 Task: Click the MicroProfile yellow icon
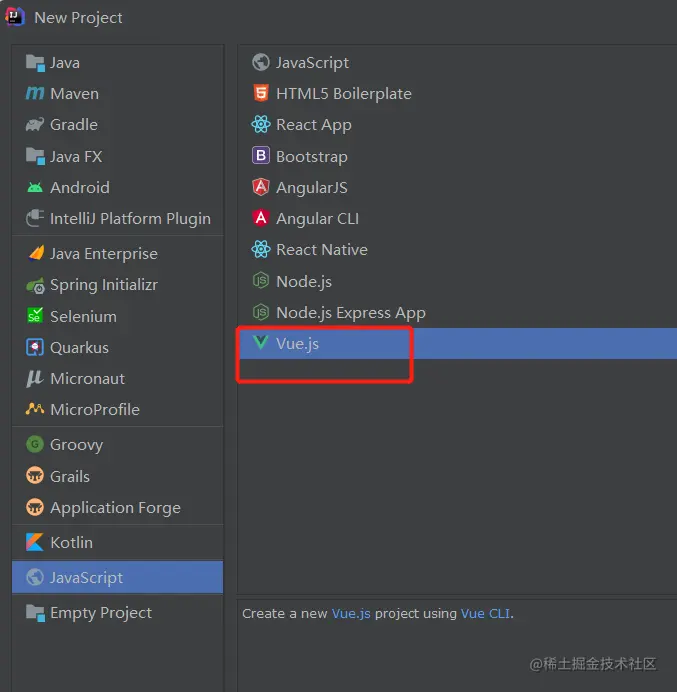tap(35, 409)
